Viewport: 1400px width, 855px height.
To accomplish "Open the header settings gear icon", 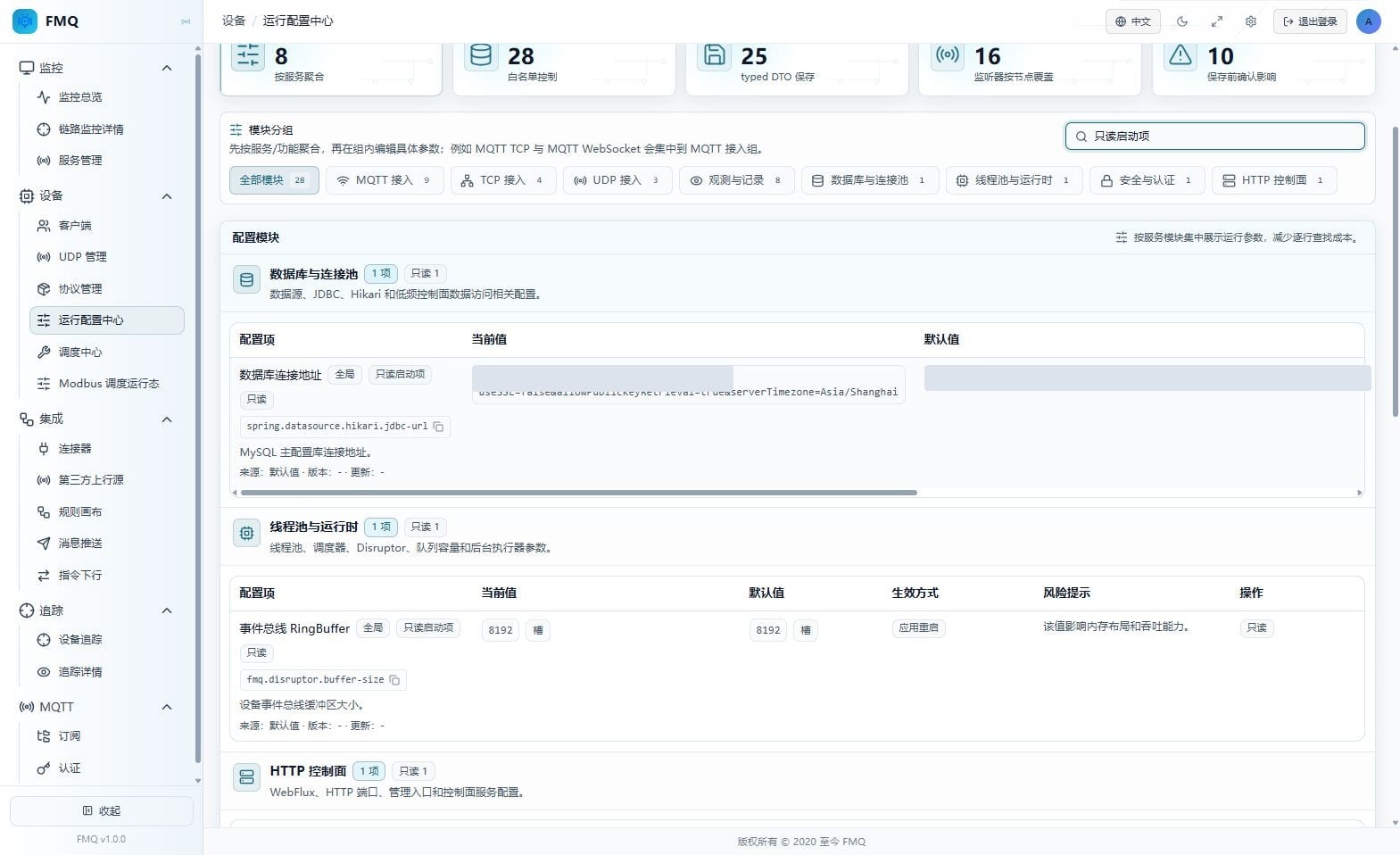I will tap(1251, 21).
